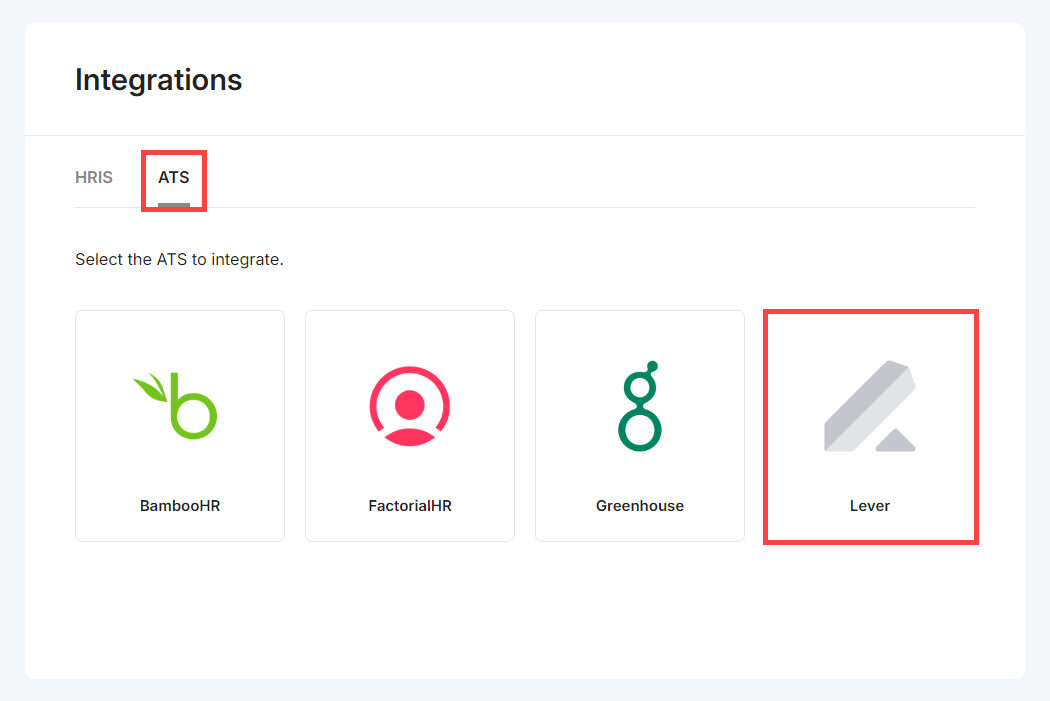Click the BambooHR text label
The height and width of the screenshot is (701, 1050).
click(180, 506)
